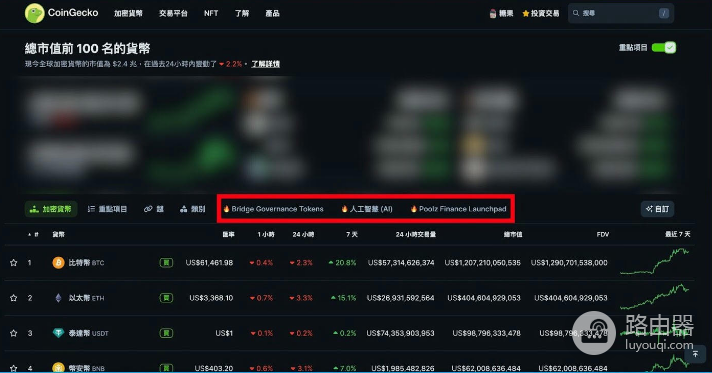This screenshot has height=373, width=712.
Task: Open the 了解詳情 link
Action: [x=266, y=64]
